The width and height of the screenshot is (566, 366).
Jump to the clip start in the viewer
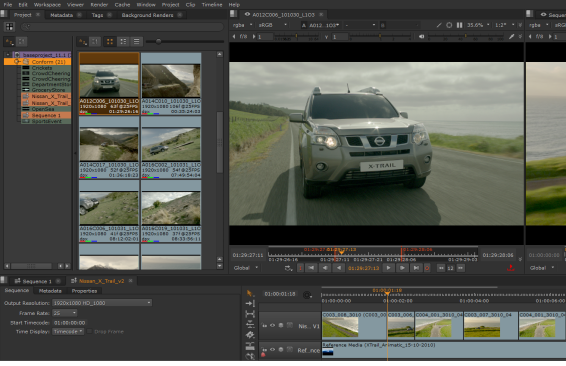311,268
